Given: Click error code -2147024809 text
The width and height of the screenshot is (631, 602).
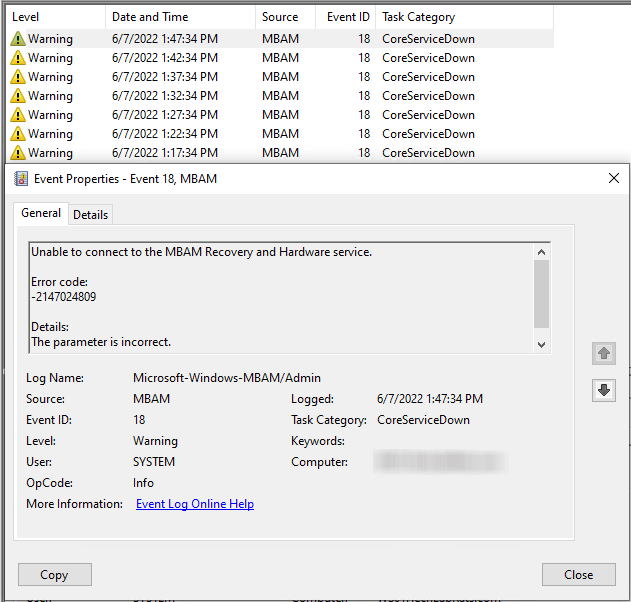Looking at the screenshot, I should tap(64, 297).
